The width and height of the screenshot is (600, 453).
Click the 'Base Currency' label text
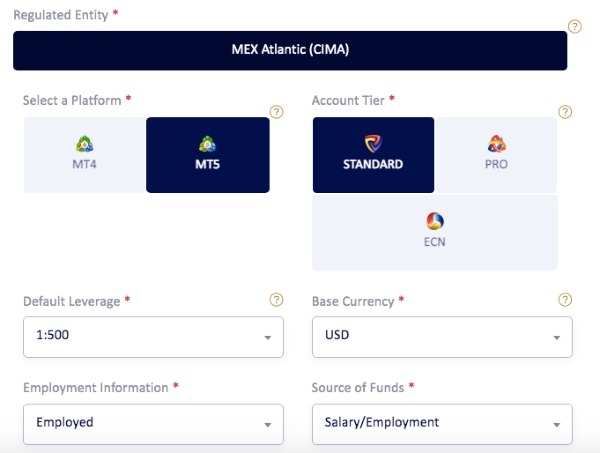click(x=353, y=301)
